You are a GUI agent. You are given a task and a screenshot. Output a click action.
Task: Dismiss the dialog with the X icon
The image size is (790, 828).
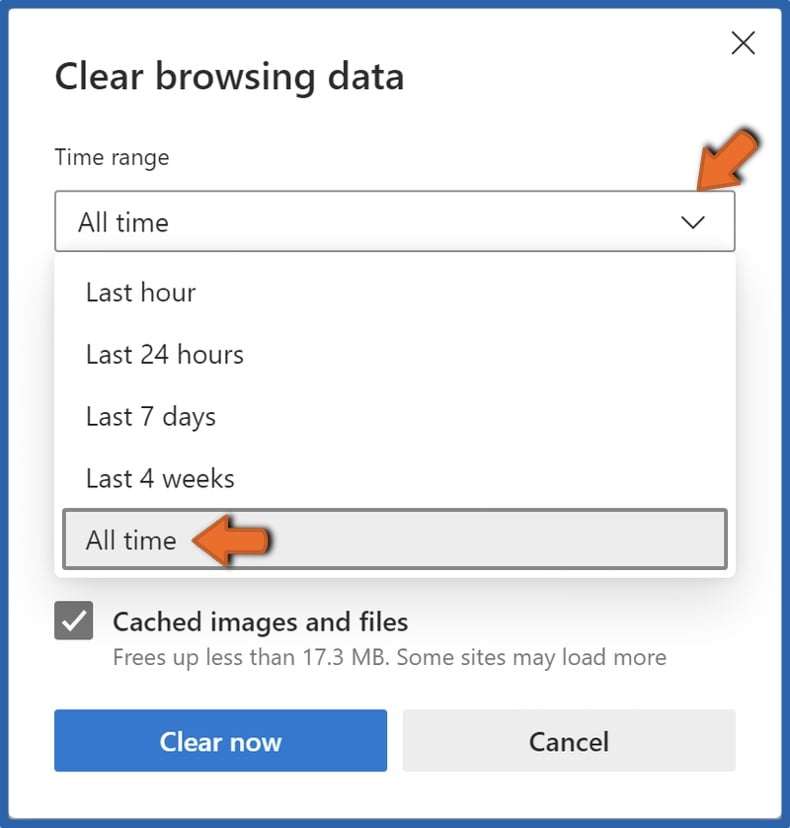(743, 43)
